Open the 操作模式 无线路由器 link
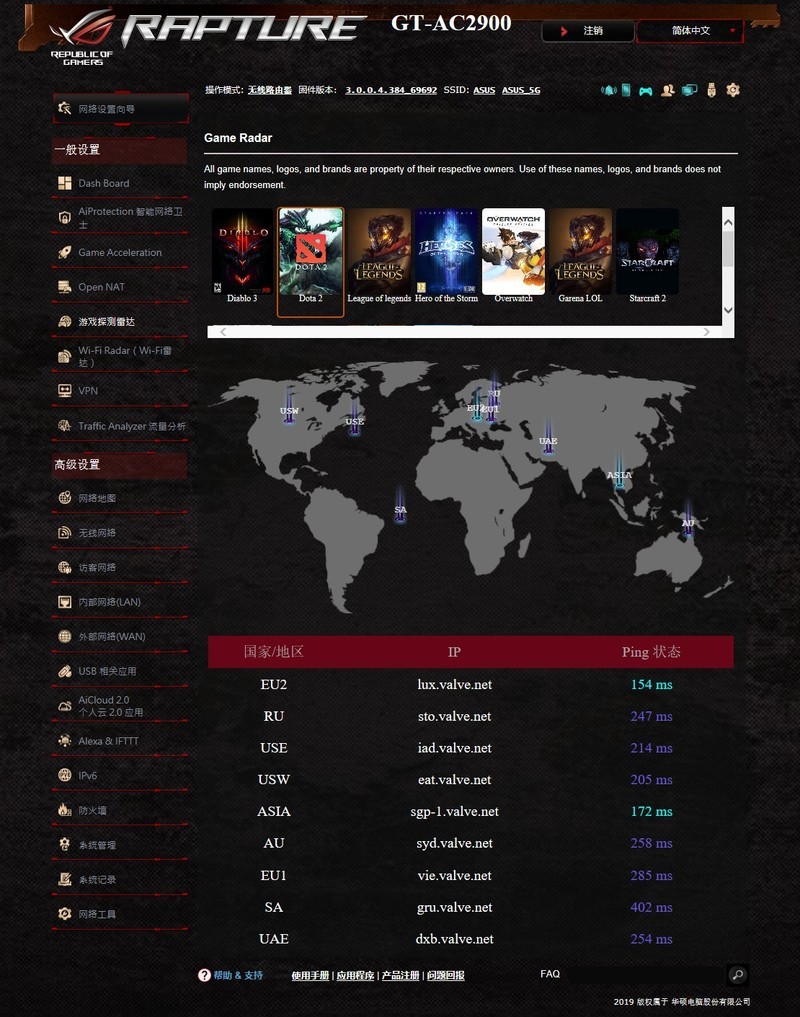This screenshot has height=1017, width=800. pyautogui.click(x=270, y=90)
